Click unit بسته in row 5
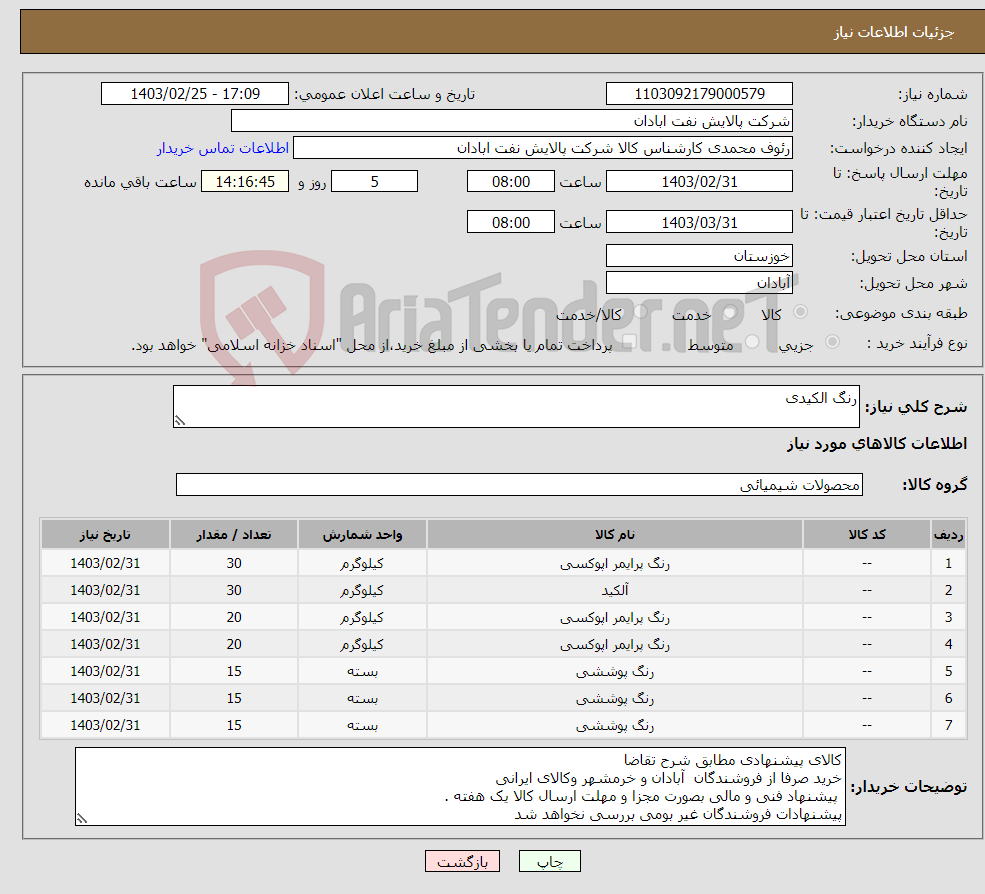 pyautogui.click(x=362, y=672)
